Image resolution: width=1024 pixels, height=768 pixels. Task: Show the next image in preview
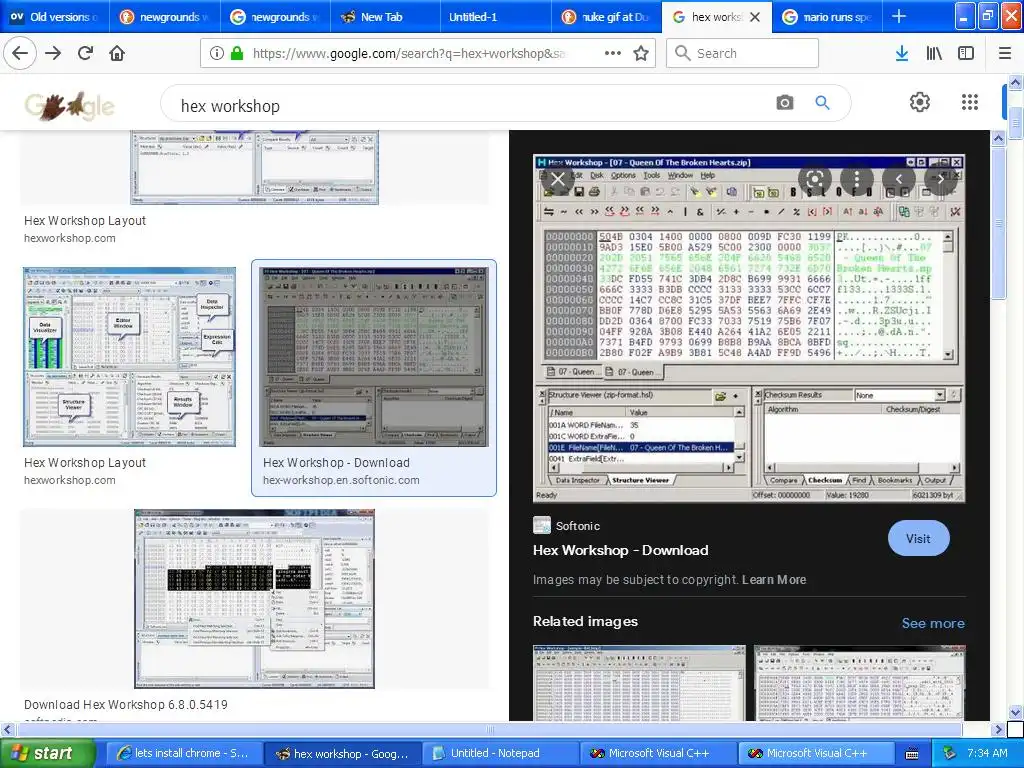coord(940,179)
